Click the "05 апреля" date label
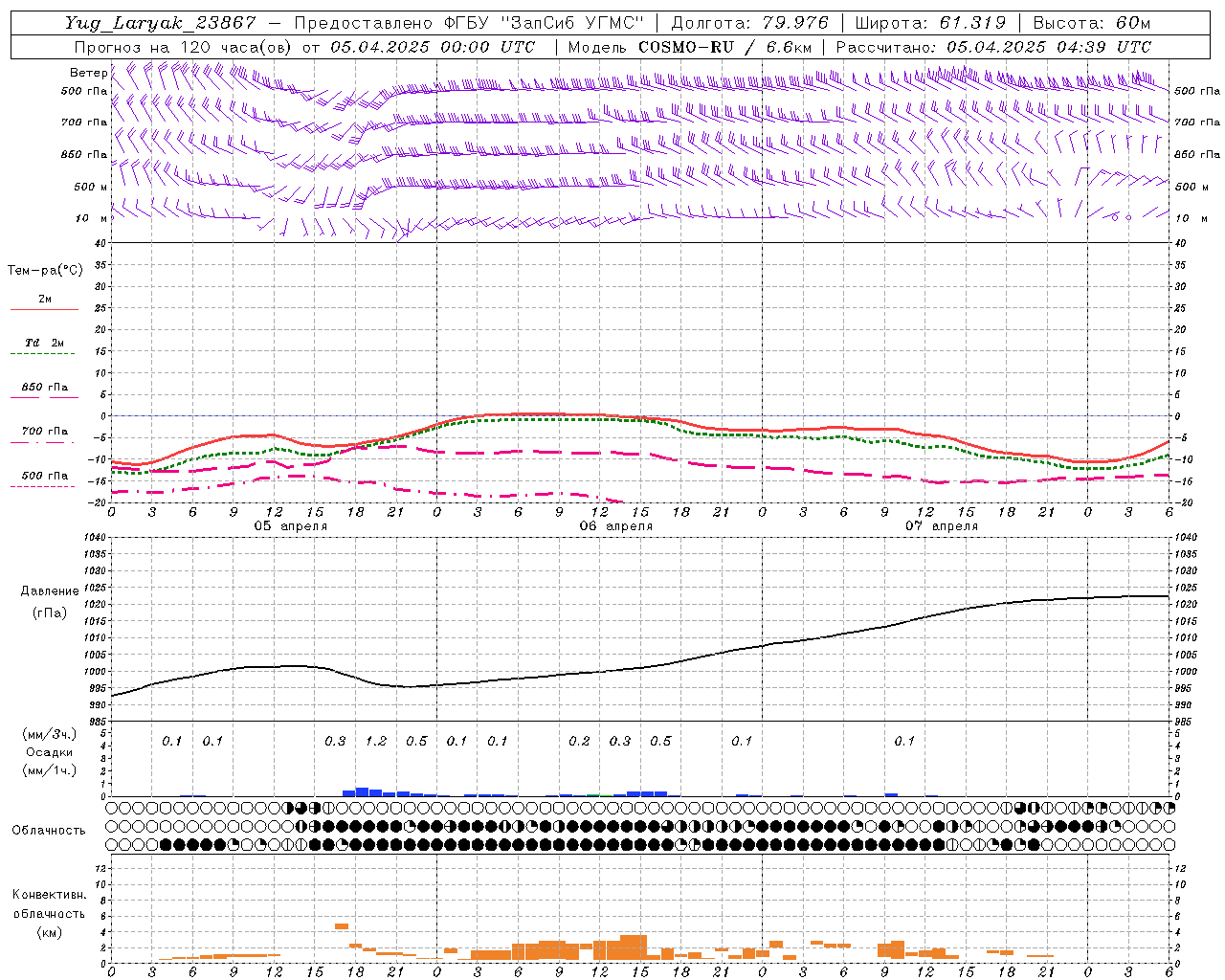 pos(290,526)
